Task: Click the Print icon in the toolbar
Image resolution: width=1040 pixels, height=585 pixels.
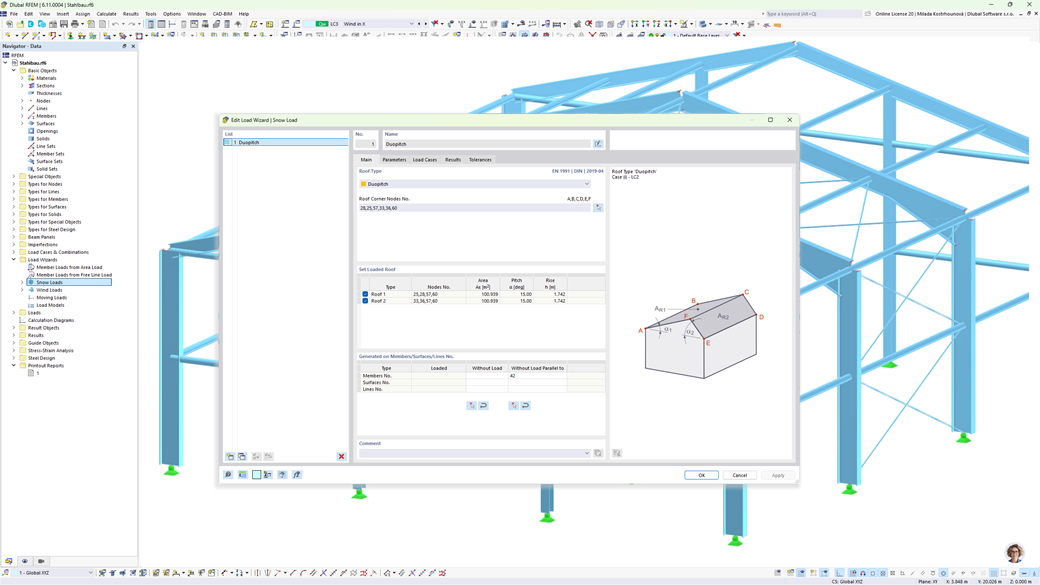Action: point(76,24)
